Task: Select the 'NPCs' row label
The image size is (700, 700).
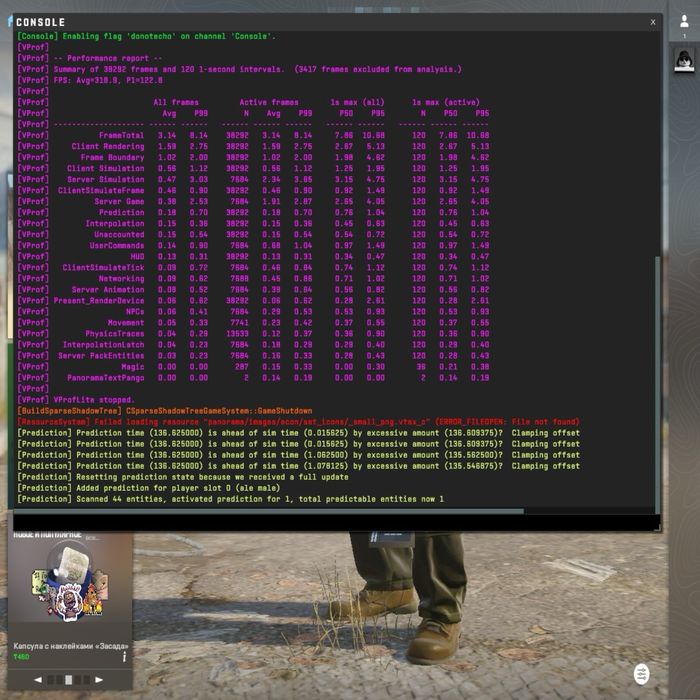Action: (135, 312)
